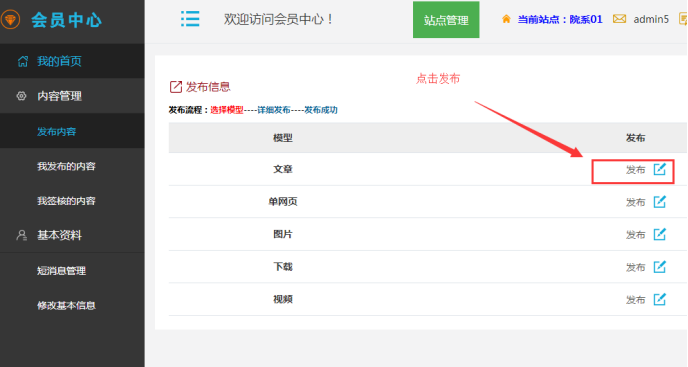Open 修改基本信息 in the sidebar
This screenshot has width=688, height=367.
coord(72,305)
